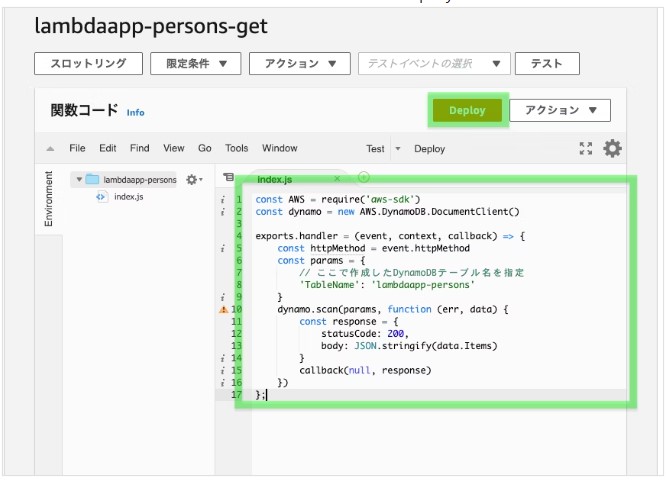
Task: Open the Tools menu
Action: coord(236,148)
